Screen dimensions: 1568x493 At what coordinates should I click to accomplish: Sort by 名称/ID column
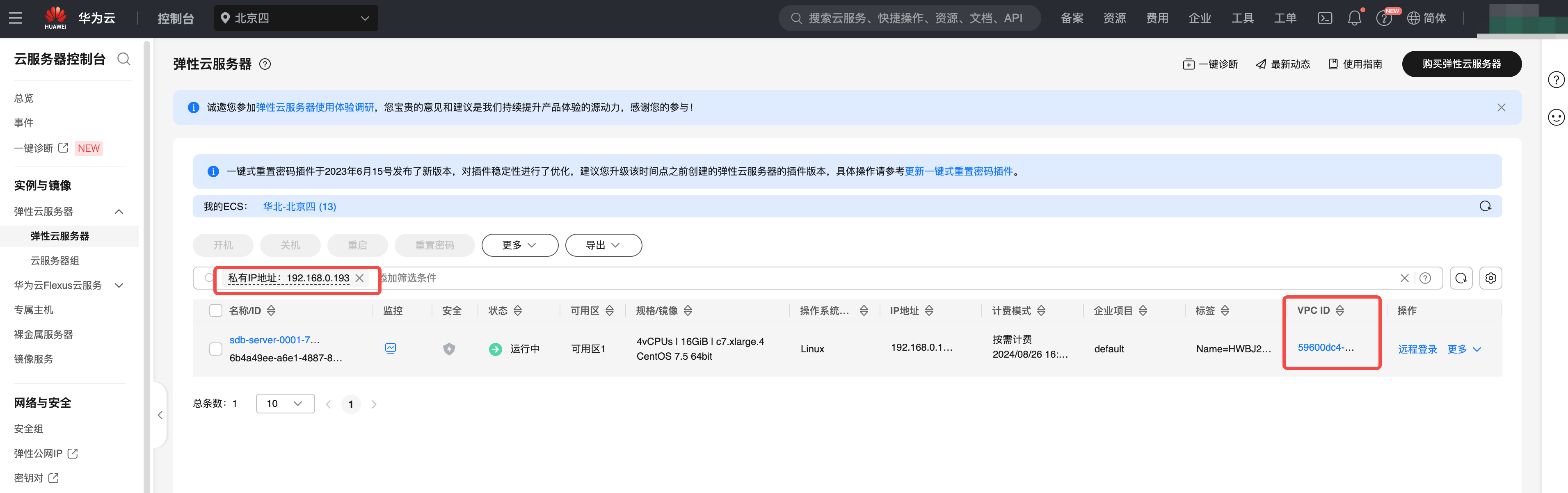[x=272, y=310]
